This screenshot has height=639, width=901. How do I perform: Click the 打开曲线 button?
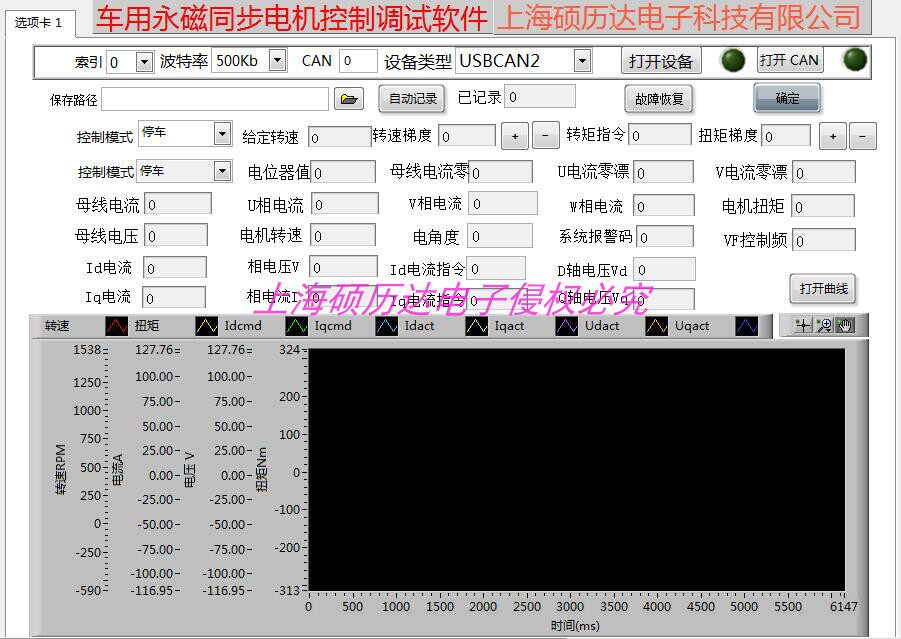[823, 288]
